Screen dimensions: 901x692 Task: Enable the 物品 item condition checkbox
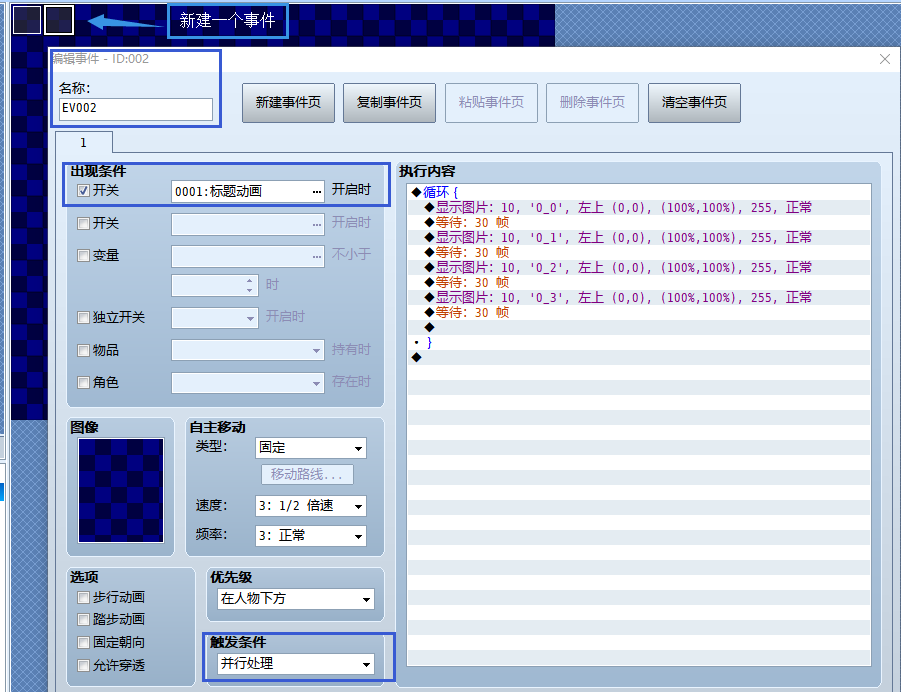[x=83, y=351]
